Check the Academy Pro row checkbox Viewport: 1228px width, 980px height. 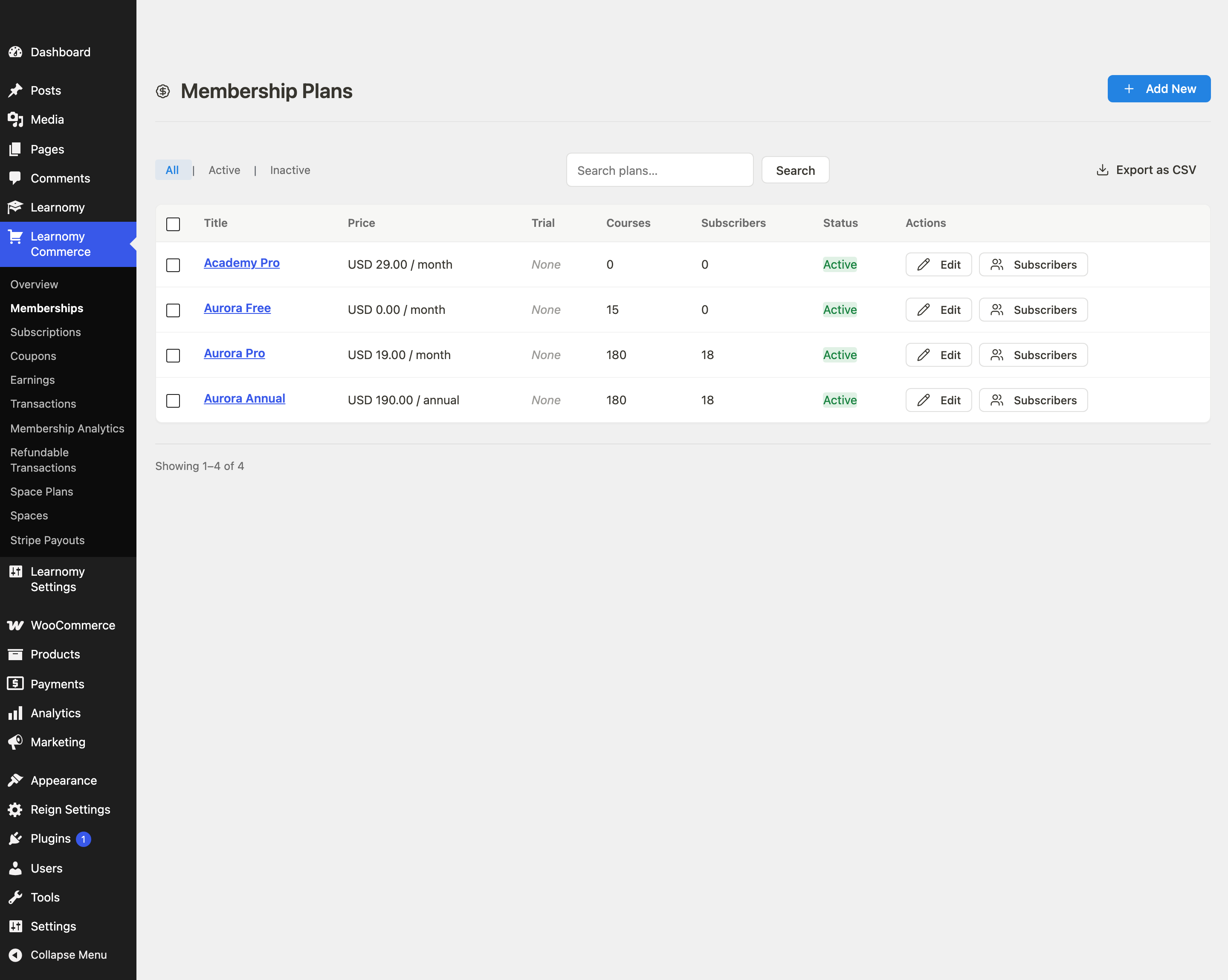tap(173, 265)
